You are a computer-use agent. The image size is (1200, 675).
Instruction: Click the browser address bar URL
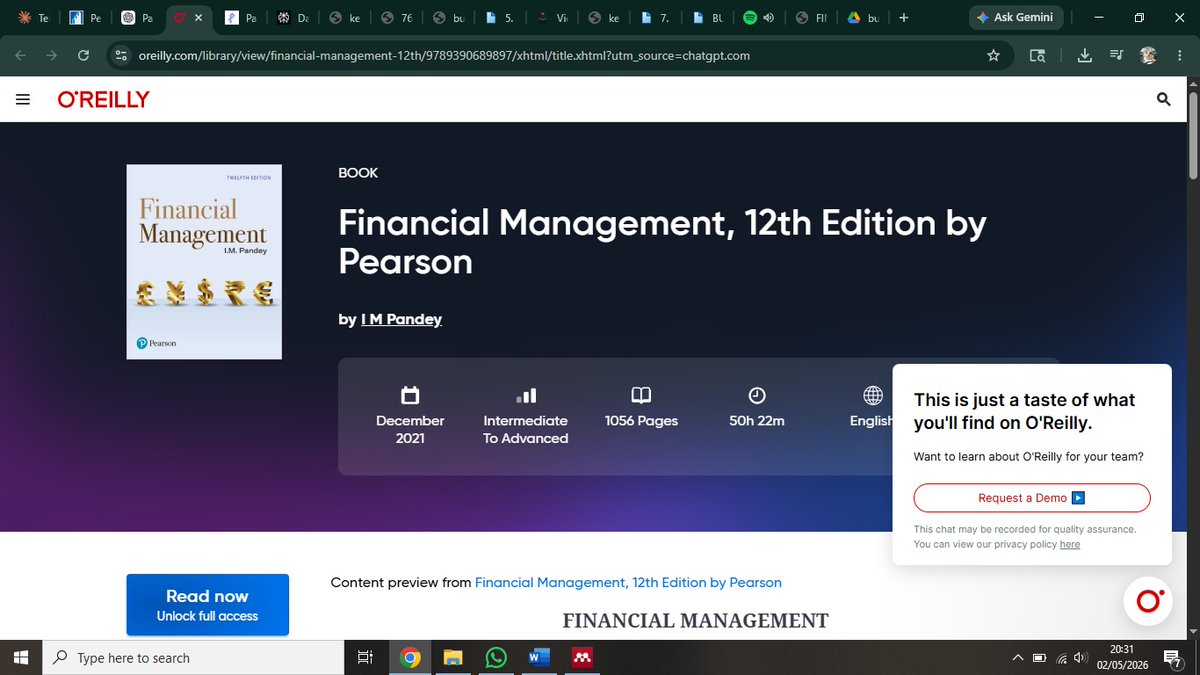pyautogui.click(x=444, y=56)
